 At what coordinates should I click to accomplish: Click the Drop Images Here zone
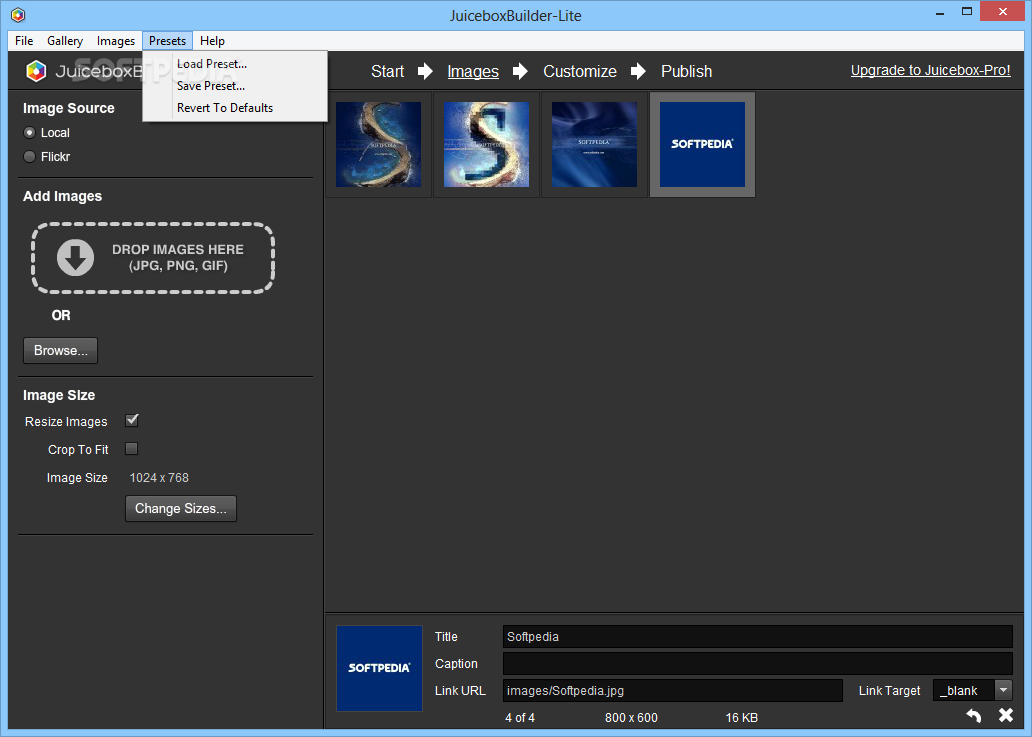click(153, 258)
